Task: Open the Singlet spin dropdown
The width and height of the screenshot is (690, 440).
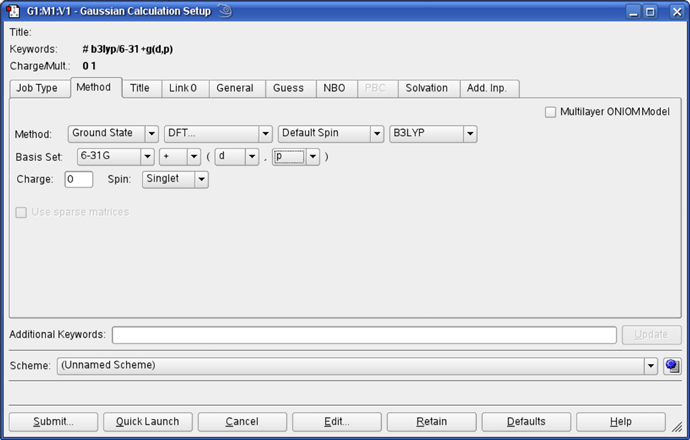Action: 175,180
